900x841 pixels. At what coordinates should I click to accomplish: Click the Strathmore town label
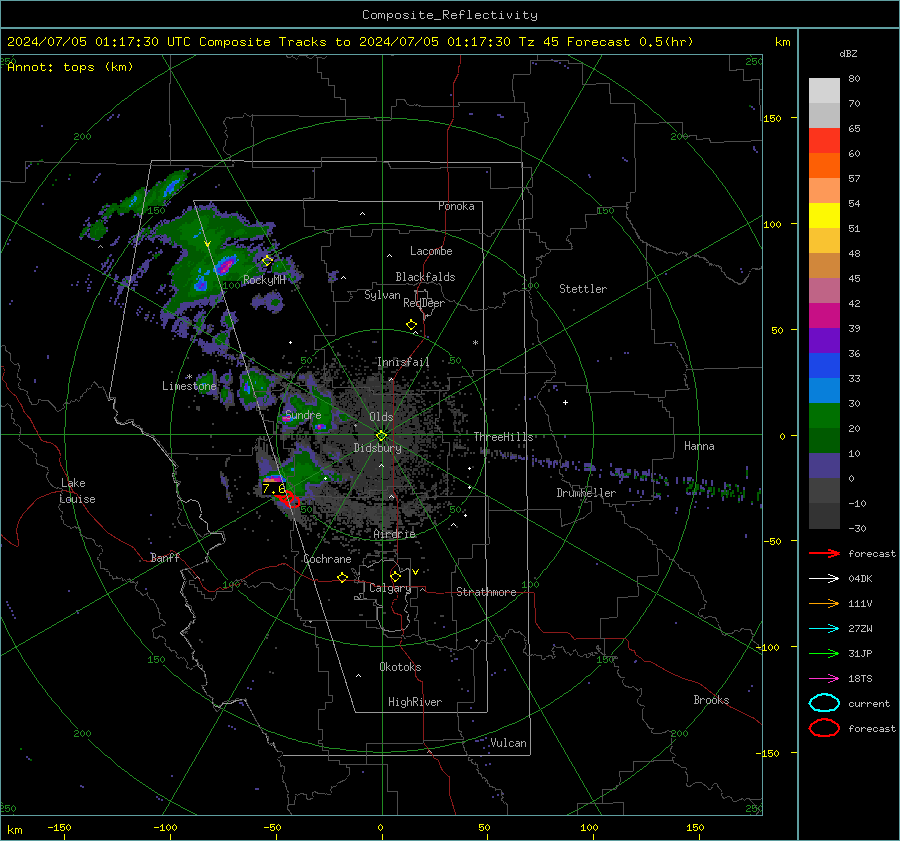pyautogui.click(x=486, y=592)
